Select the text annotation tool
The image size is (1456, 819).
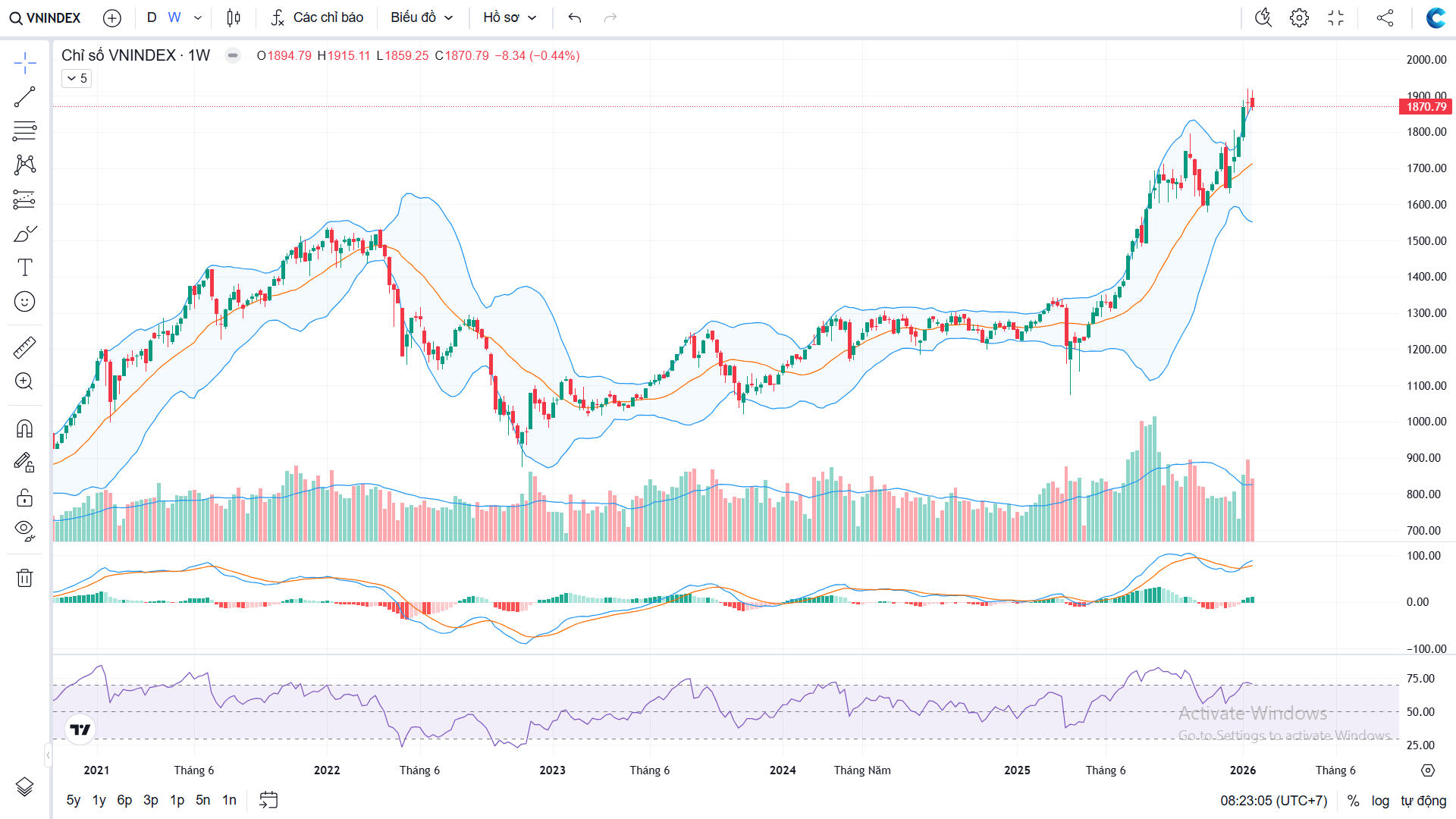click(x=24, y=268)
